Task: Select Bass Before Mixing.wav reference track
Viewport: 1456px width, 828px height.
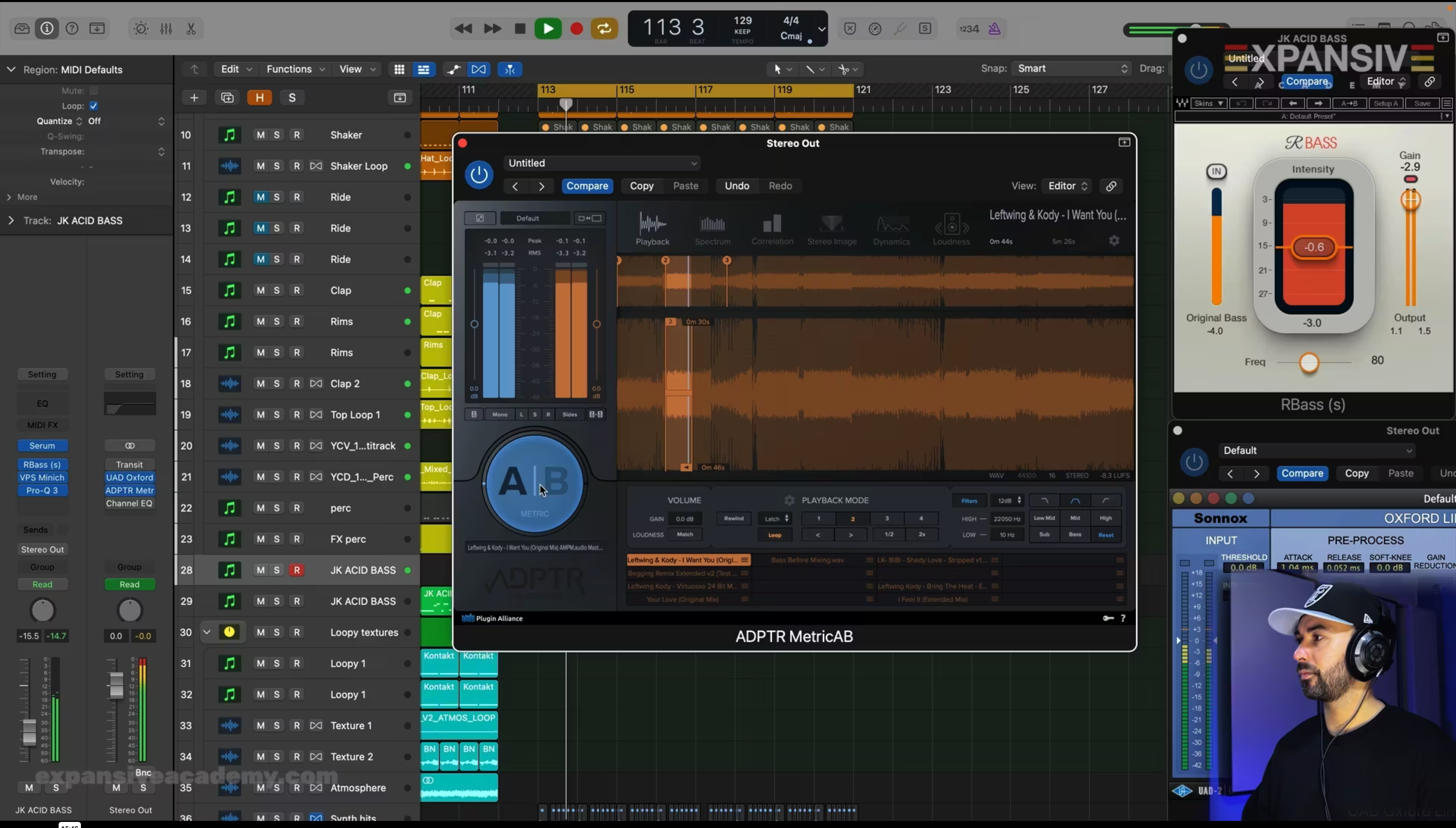Action: [x=807, y=560]
